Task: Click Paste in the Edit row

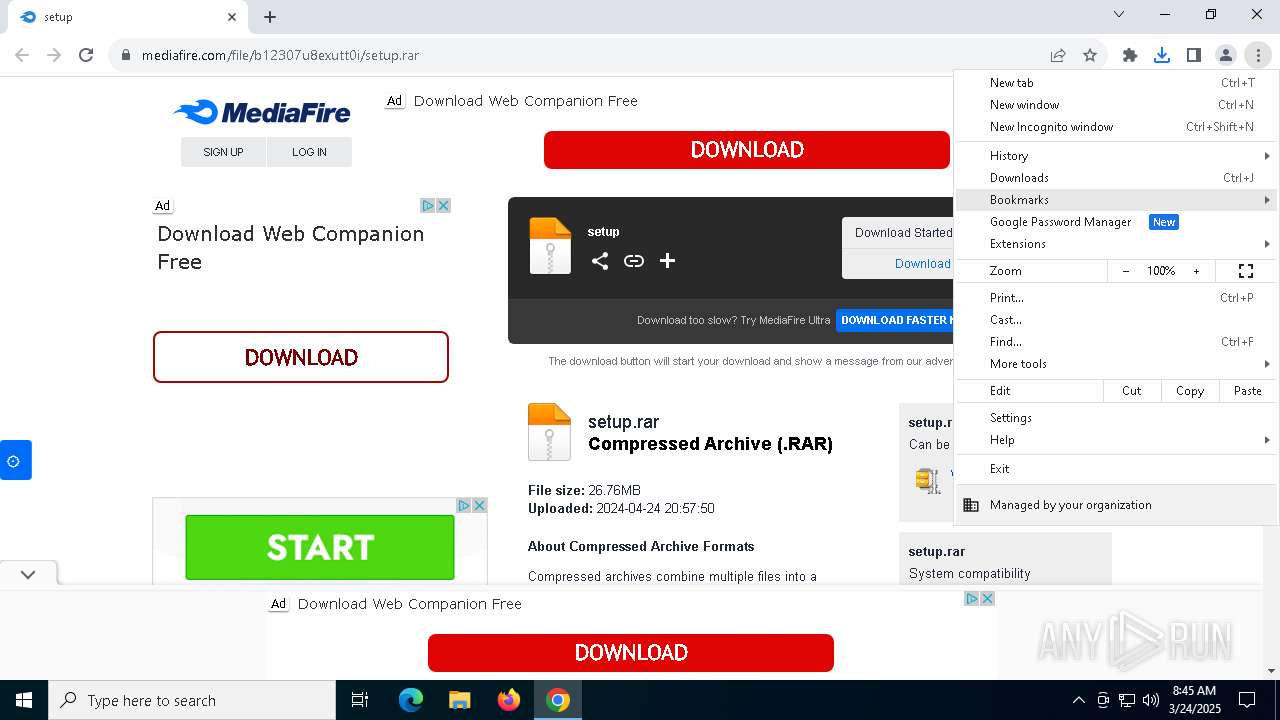Action: click(1248, 391)
